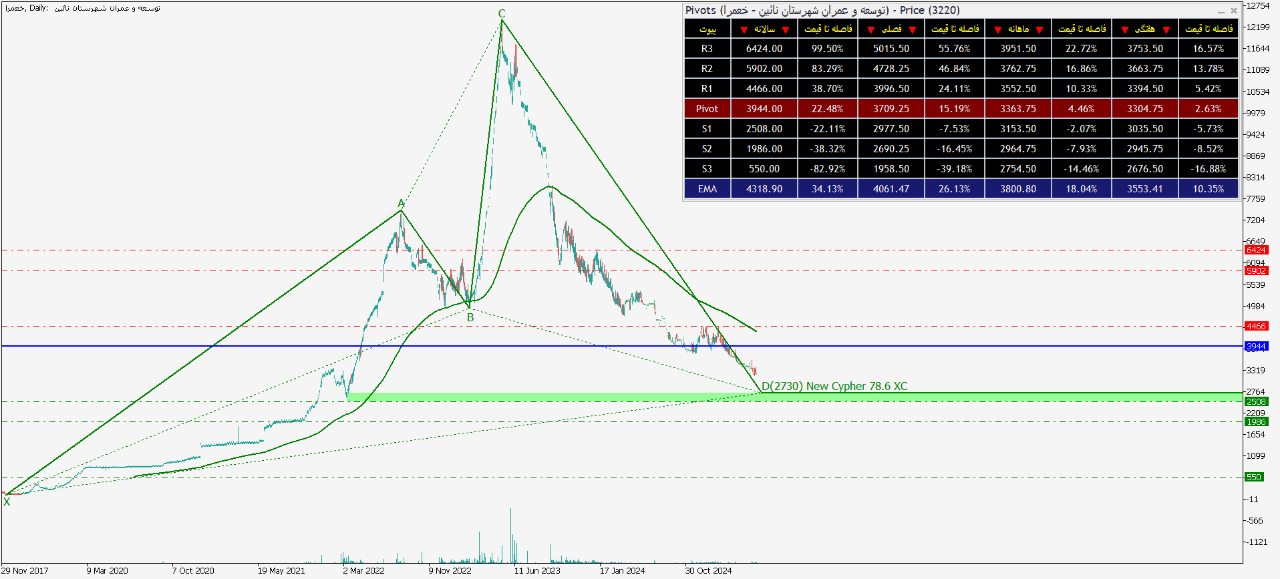The height and width of the screenshot is (579, 1280).
Task: Select the C point label of the pattern
Action: [x=502, y=13]
